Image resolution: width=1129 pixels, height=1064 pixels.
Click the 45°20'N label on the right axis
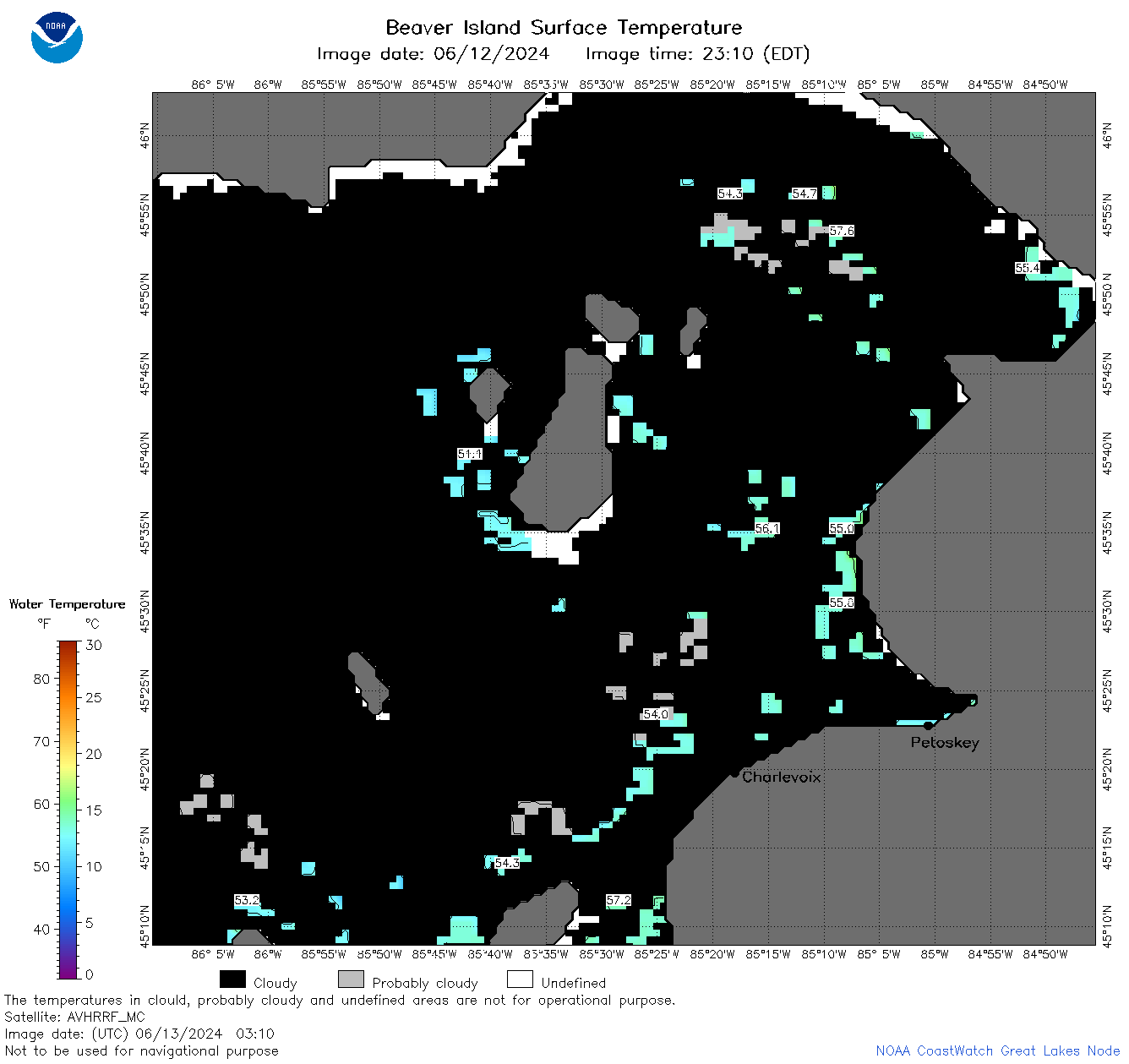click(1108, 768)
